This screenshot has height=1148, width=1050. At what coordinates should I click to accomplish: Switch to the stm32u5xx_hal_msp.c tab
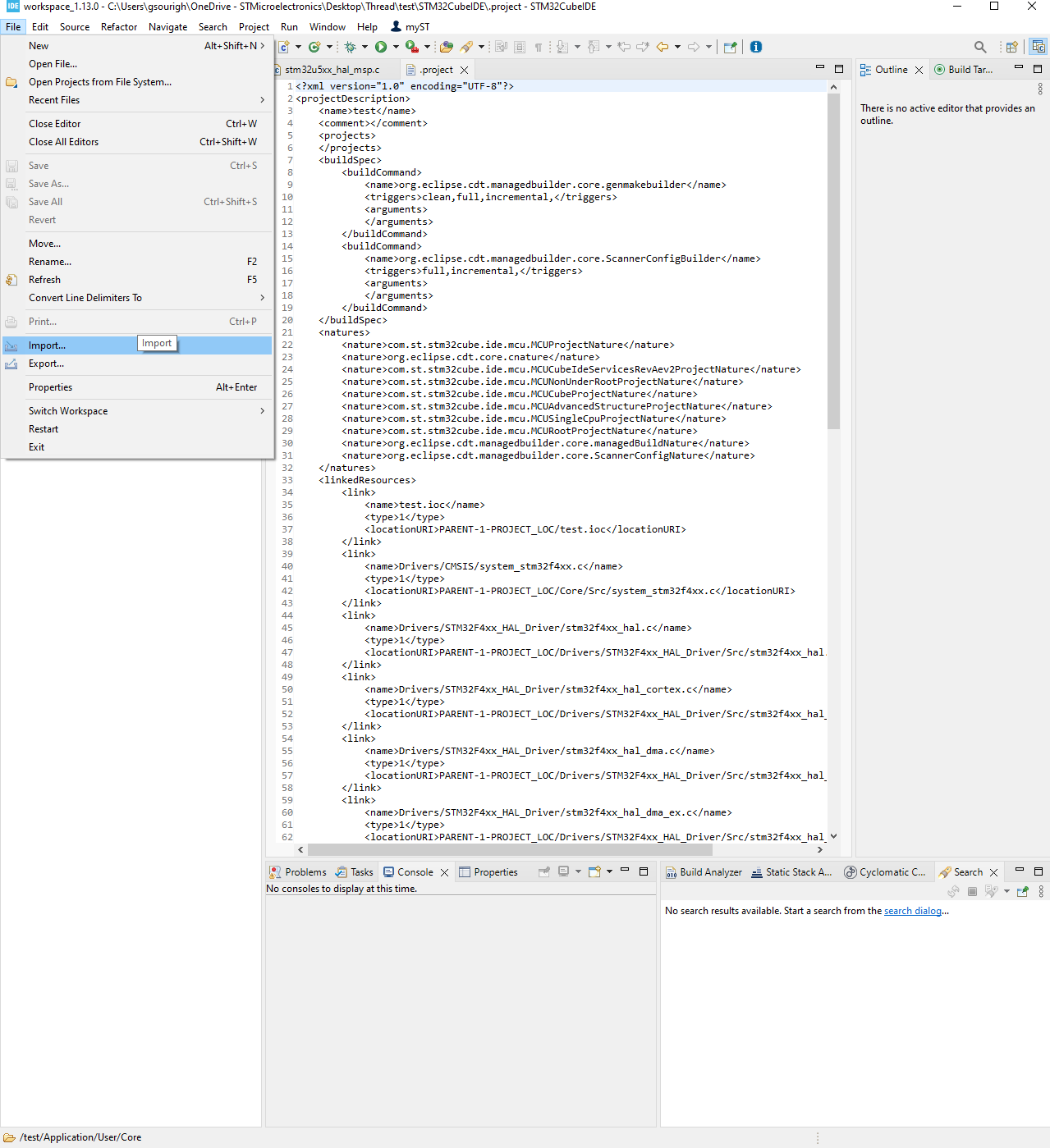point(332,69)
